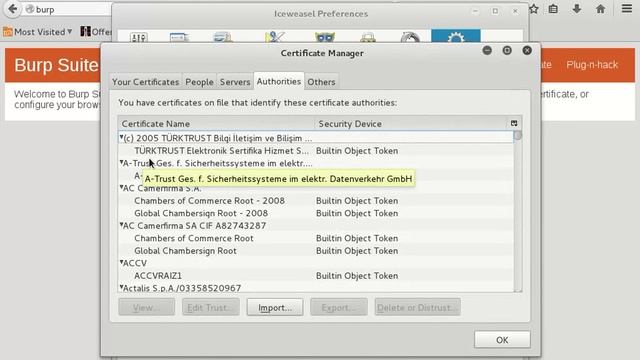Screen dimensions: 640x360
Task: Click the Import... button
Action: pos(275,307)
